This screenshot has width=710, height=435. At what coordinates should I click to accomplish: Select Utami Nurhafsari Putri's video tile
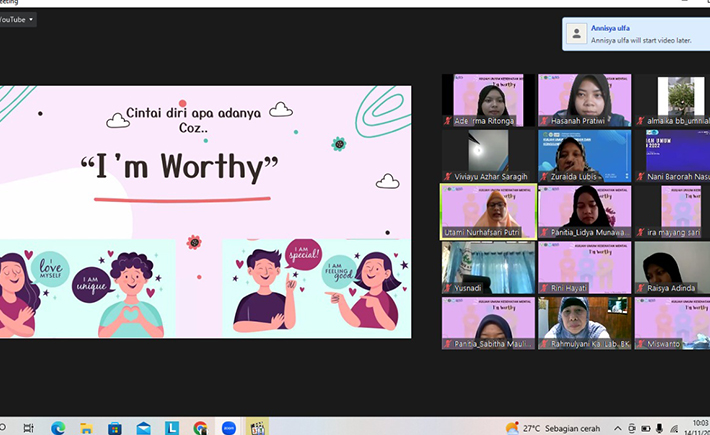(x=487, y=211)
